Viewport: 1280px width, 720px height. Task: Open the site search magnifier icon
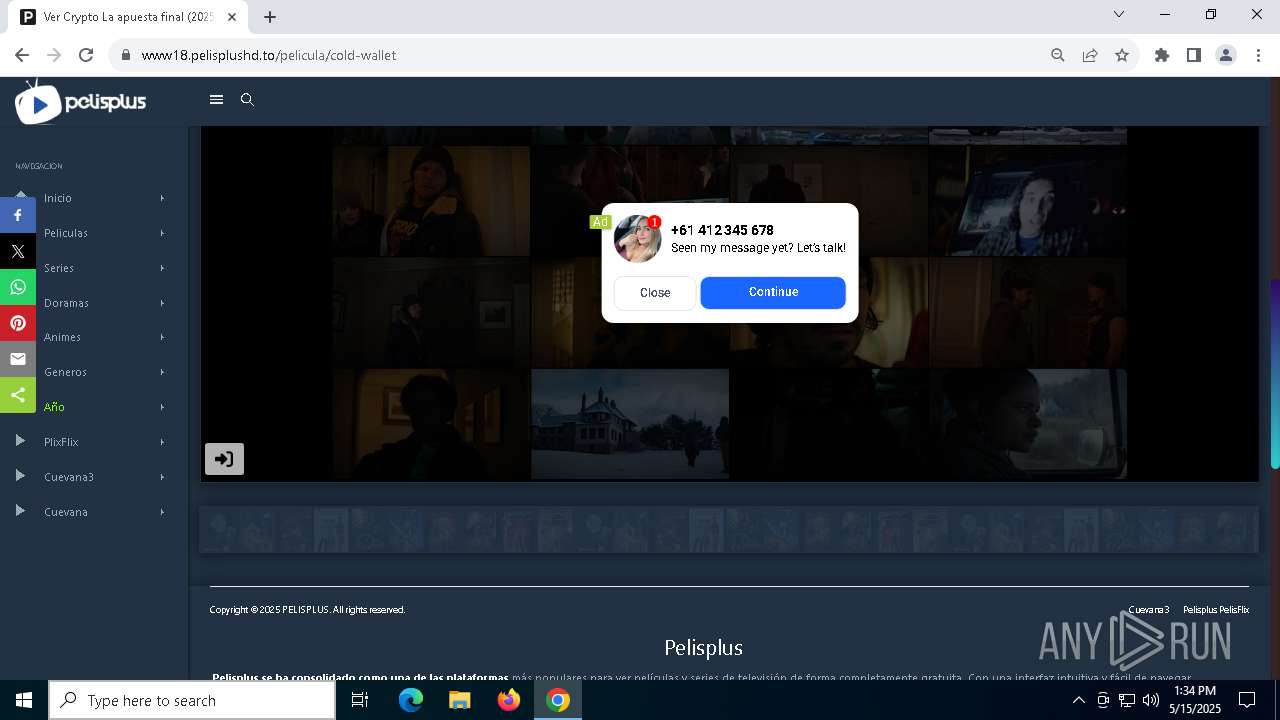248,100
